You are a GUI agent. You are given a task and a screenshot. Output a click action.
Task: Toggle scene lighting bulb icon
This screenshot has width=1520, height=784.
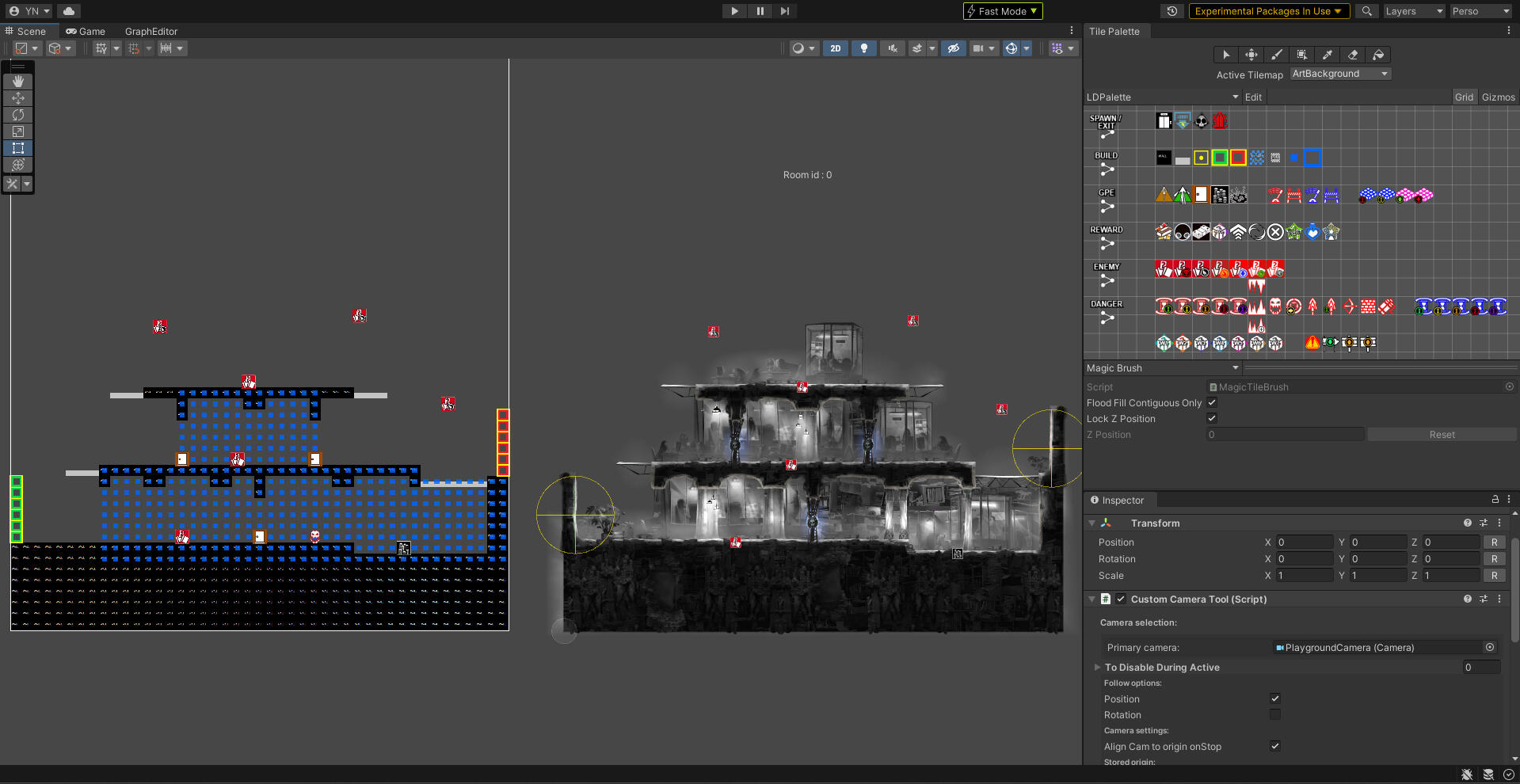pyautogui.click(x=863, y=48)
